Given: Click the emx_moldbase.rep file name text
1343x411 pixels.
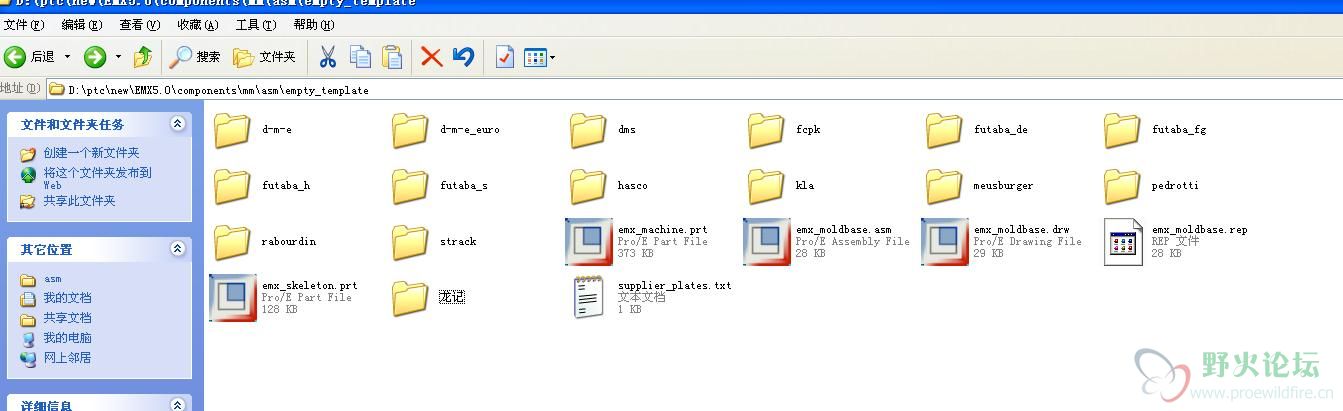Looking at the screenshot, I should [x=1200, y=230].
